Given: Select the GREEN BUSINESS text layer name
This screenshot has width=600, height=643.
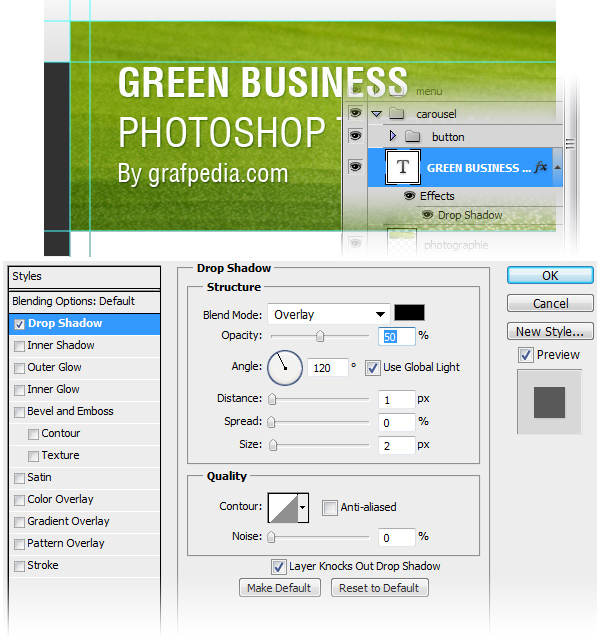Looking at the screenshot, I should [x=479, y=168].
